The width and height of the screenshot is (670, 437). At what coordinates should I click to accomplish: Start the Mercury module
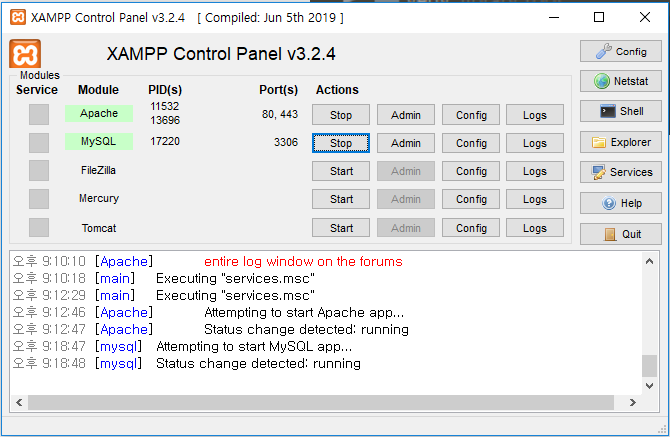[341, 199]
